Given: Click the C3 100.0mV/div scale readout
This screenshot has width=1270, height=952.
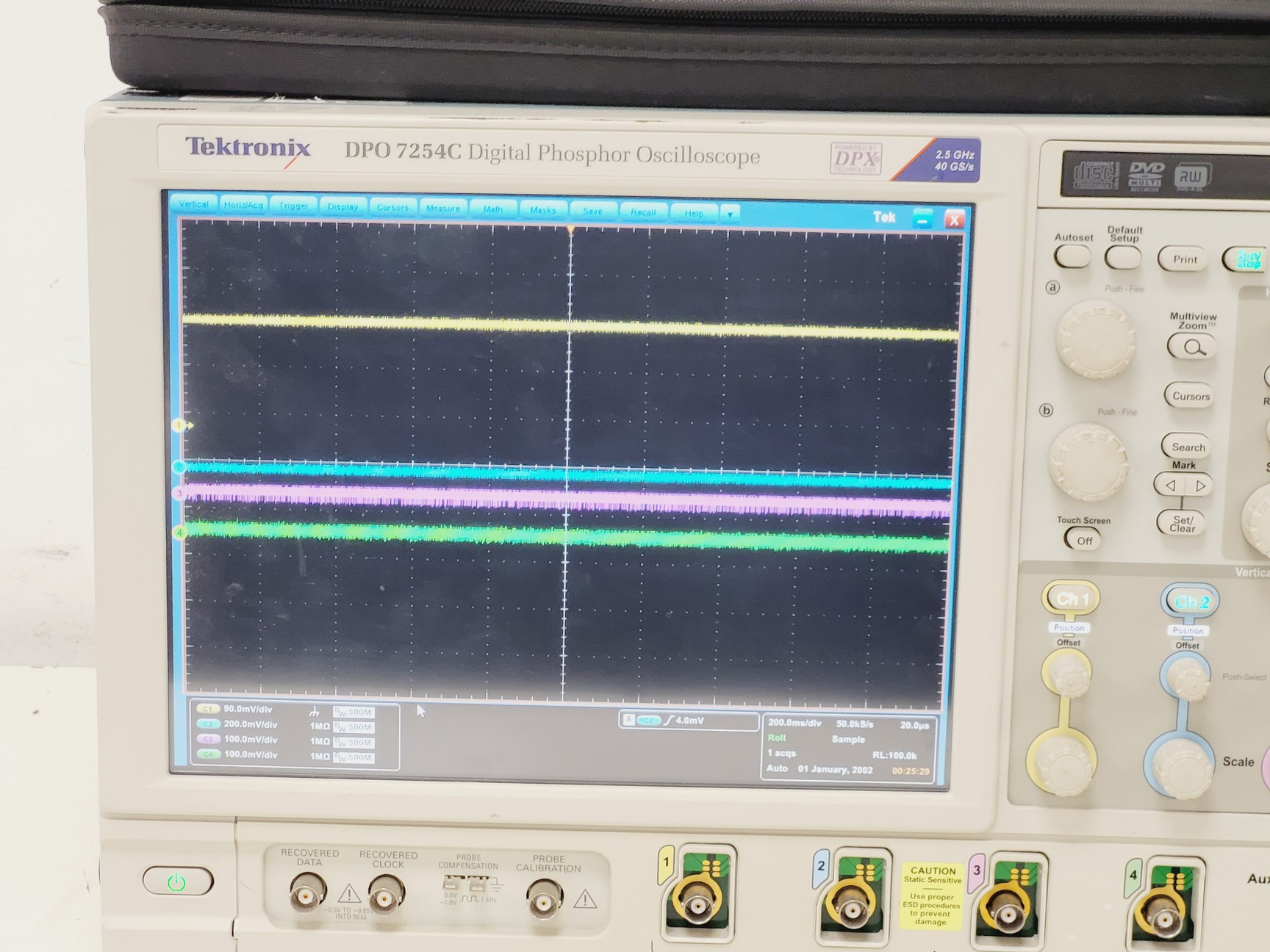Looking at the screenshot, I should (x=251, y=740).
